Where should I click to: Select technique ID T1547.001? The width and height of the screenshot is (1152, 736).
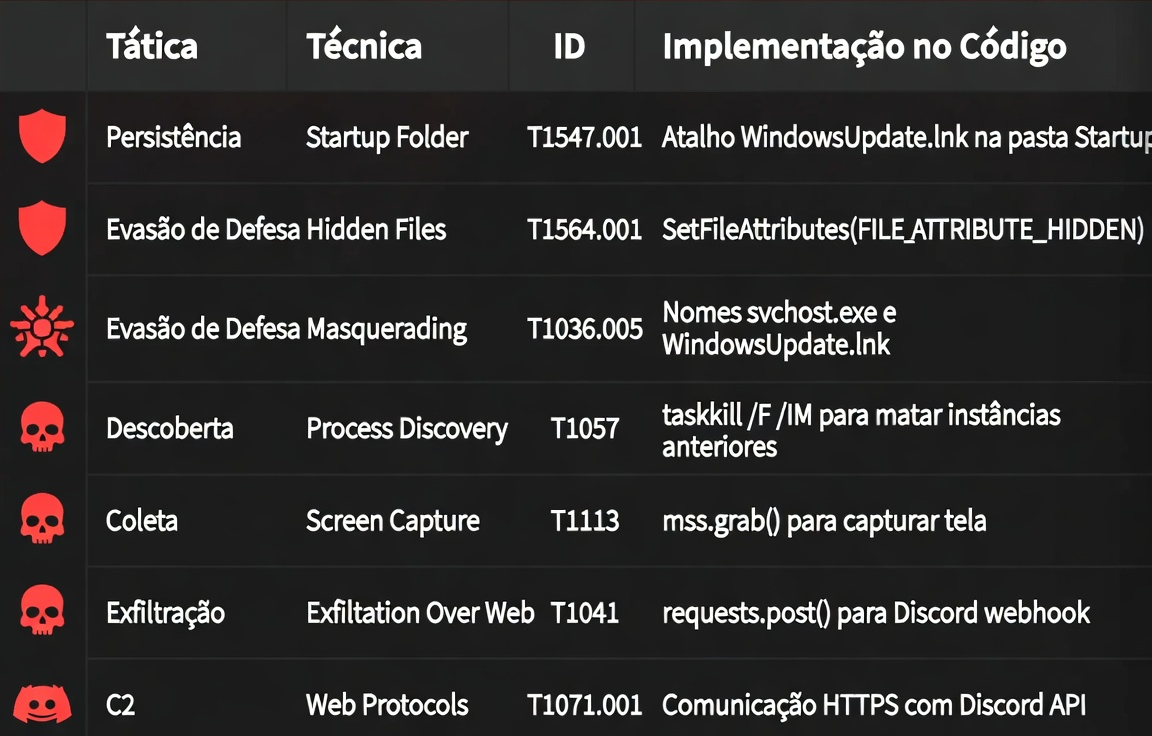pos(584,137)
